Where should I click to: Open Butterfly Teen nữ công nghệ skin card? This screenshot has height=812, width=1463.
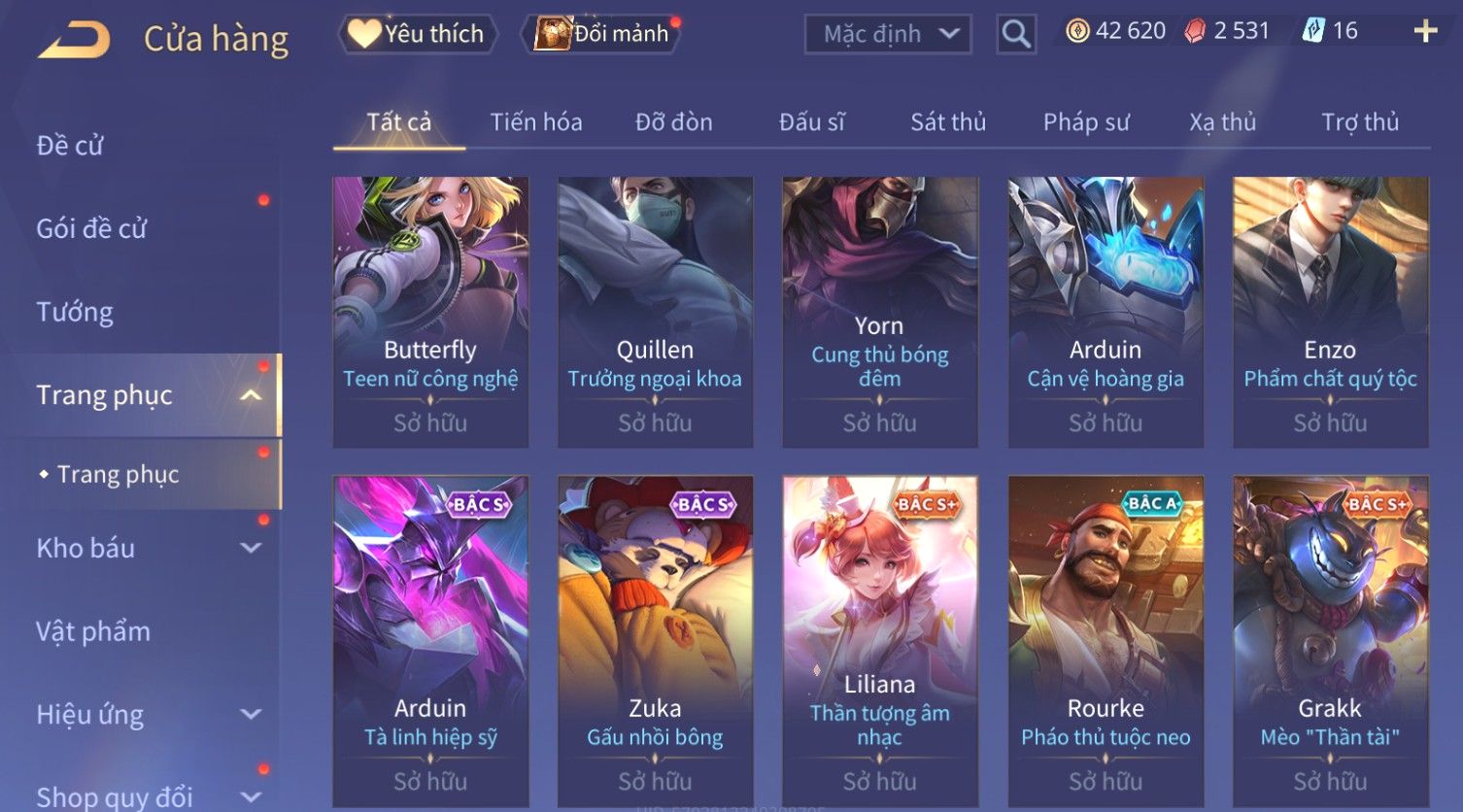coord(430,312)
